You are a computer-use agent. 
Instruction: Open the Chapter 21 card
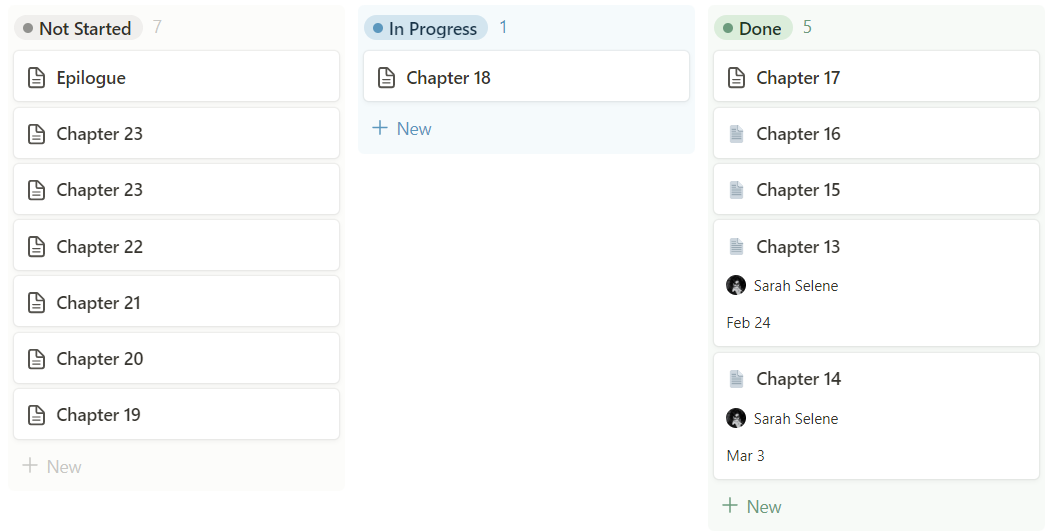point(176,303)
